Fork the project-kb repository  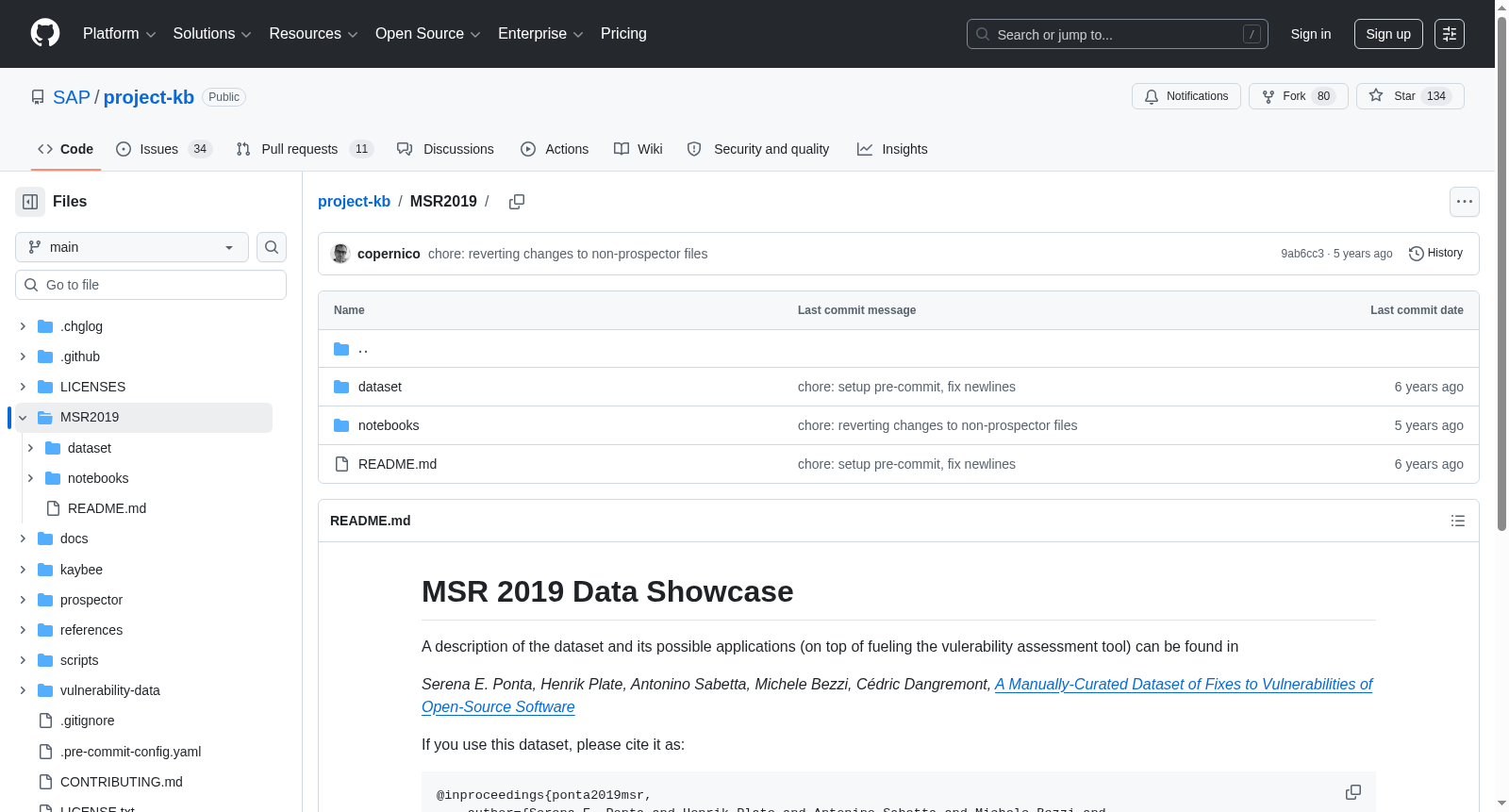(1299, 96)
